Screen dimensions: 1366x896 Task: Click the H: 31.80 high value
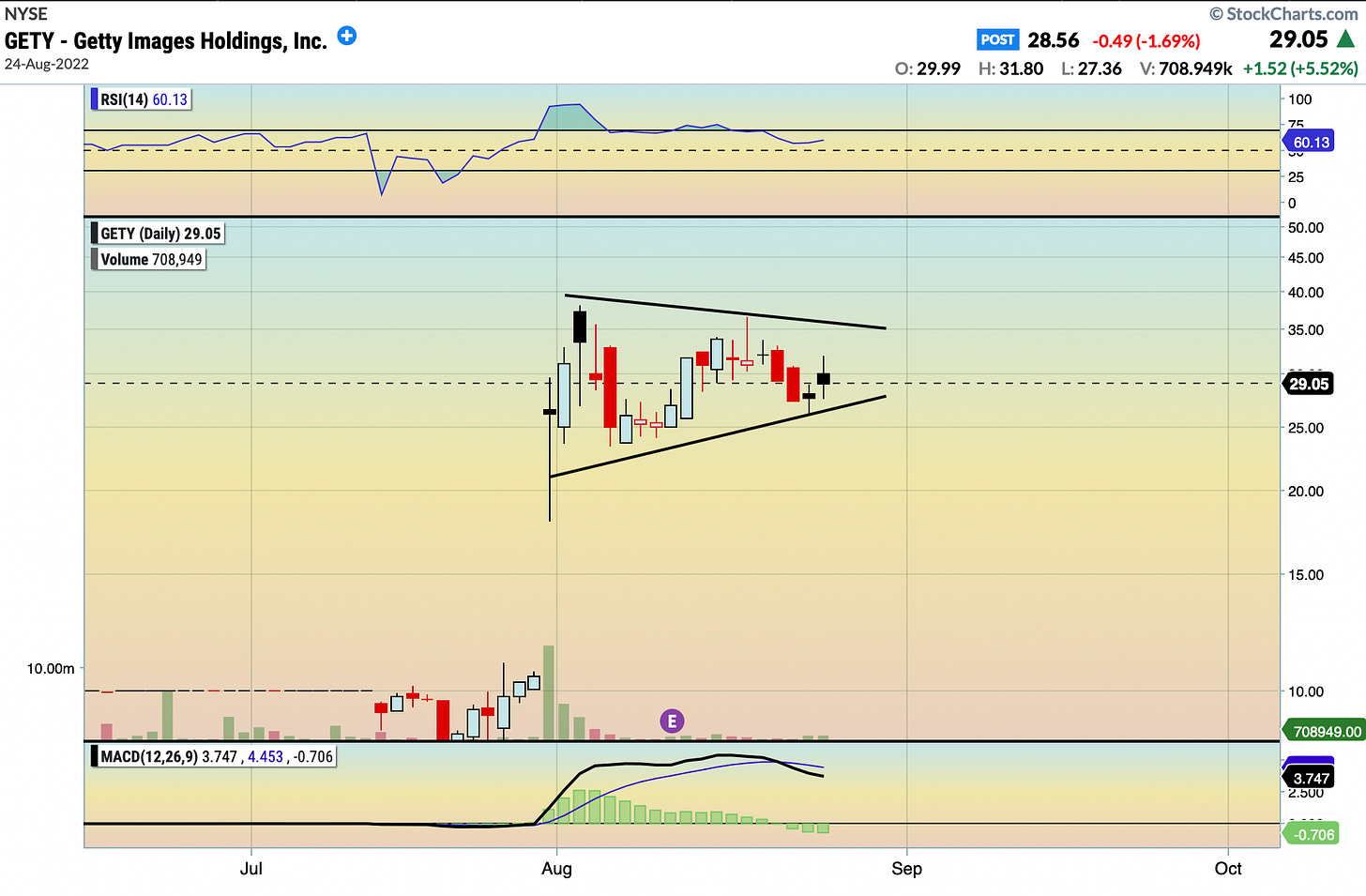pyautogui.click(x=1010, y=68)
